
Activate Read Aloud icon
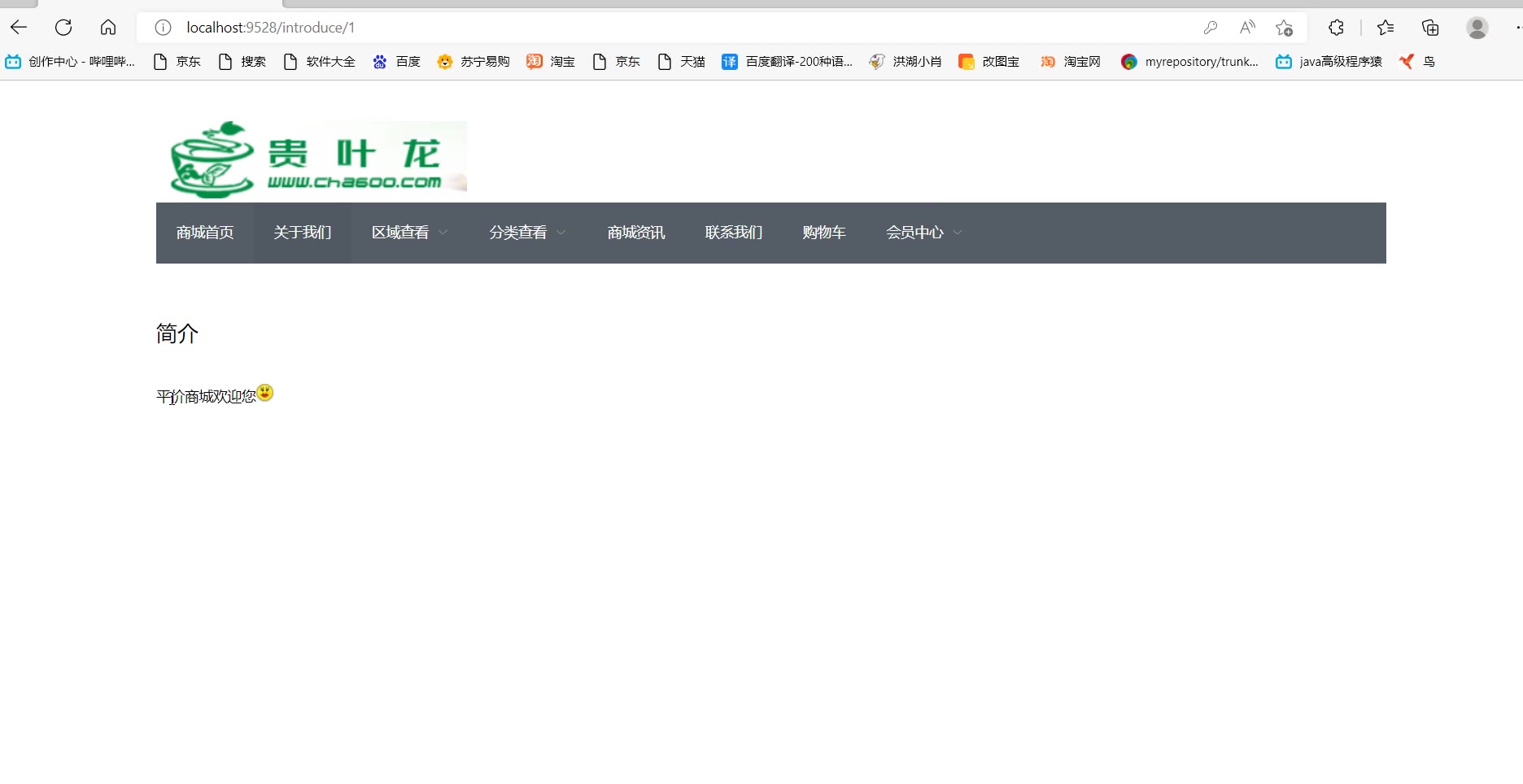(x=1247, y=28)
